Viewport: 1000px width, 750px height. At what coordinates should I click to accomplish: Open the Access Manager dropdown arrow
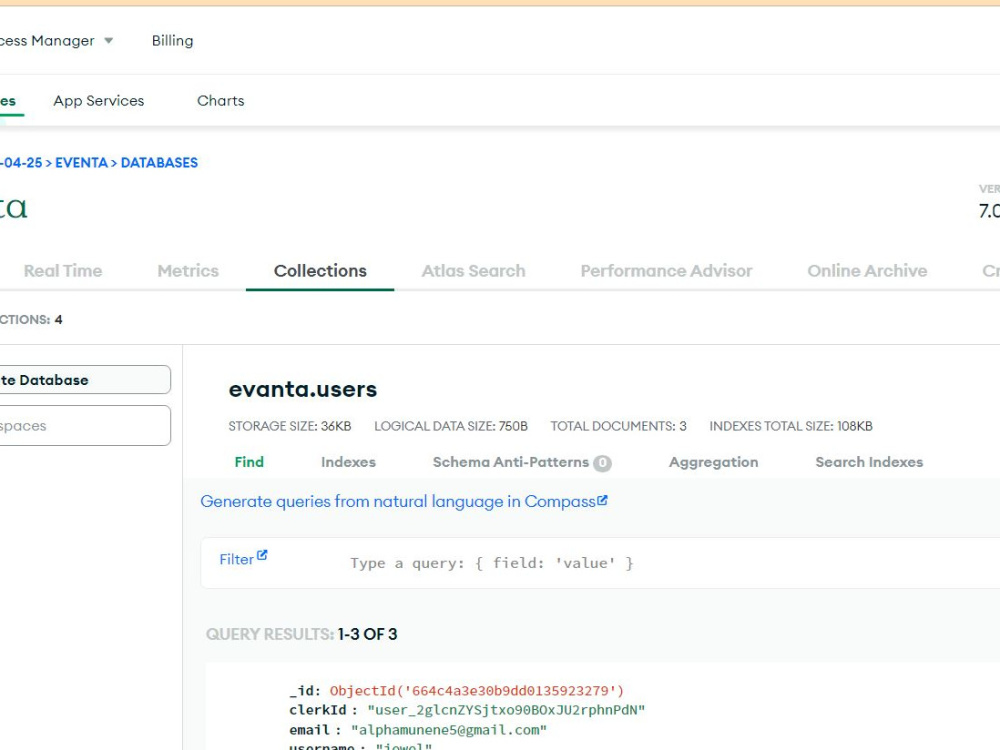[108, 41]
